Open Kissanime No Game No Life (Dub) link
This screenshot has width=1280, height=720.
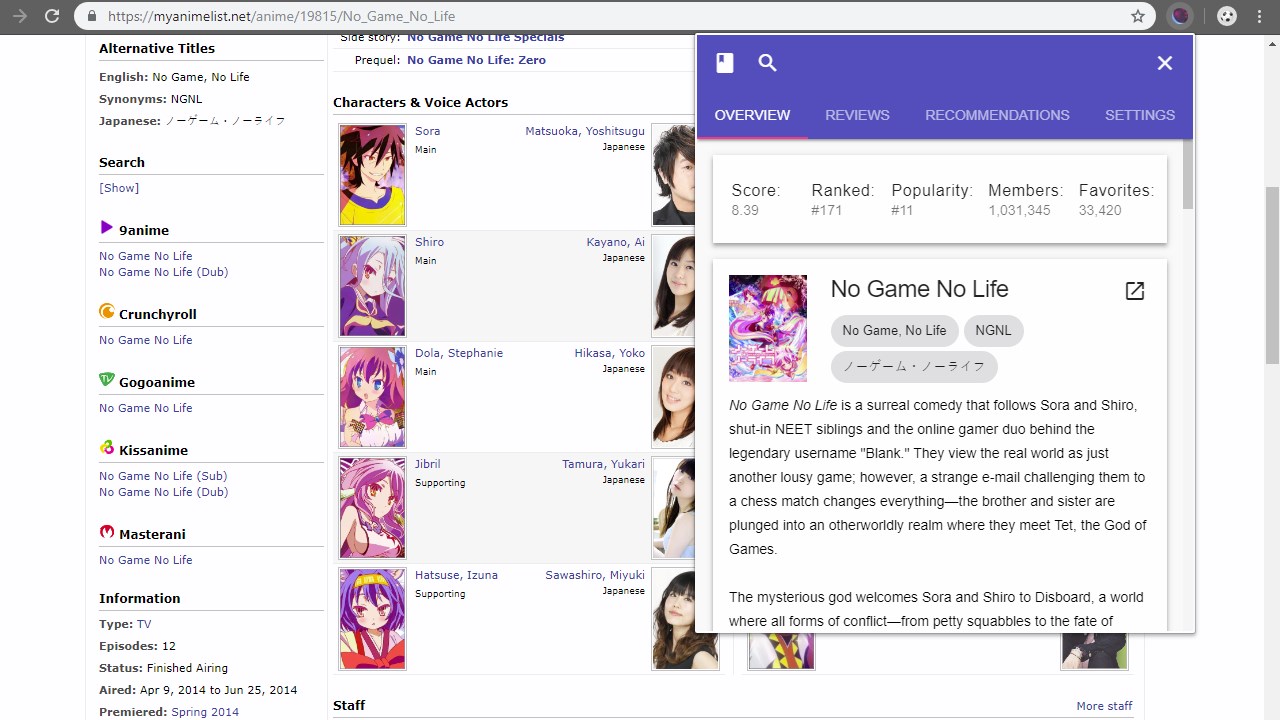point(164,492)
